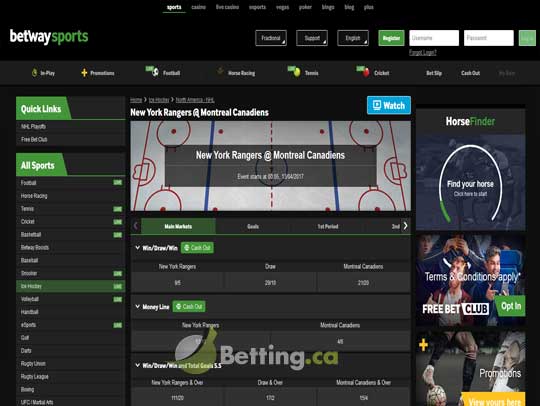Open NHL Playoffs quick link

71,126
